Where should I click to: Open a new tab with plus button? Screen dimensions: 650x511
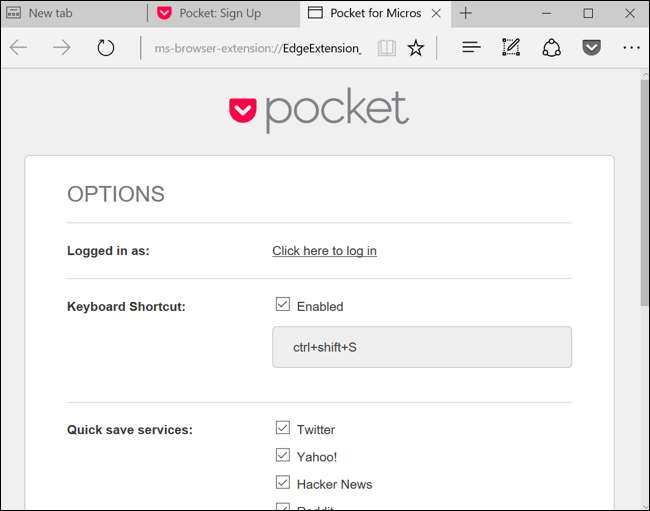tap(465, 13)
